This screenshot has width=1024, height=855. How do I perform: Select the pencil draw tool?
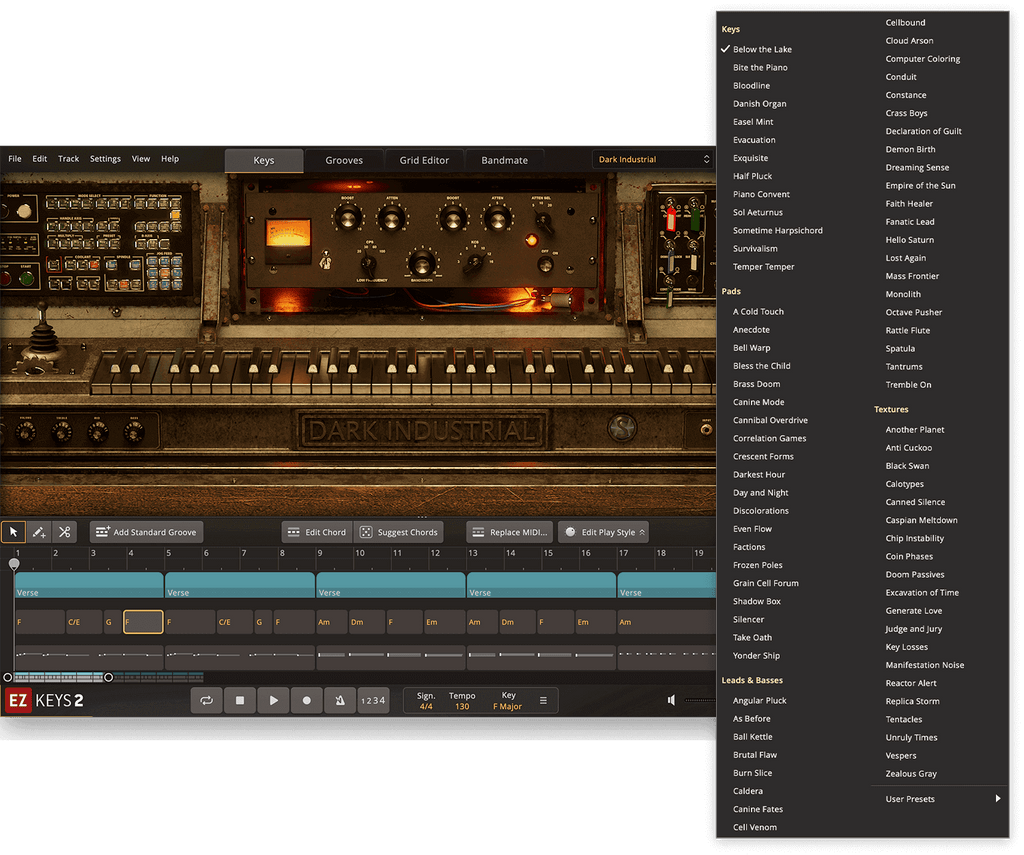point(39,532)
